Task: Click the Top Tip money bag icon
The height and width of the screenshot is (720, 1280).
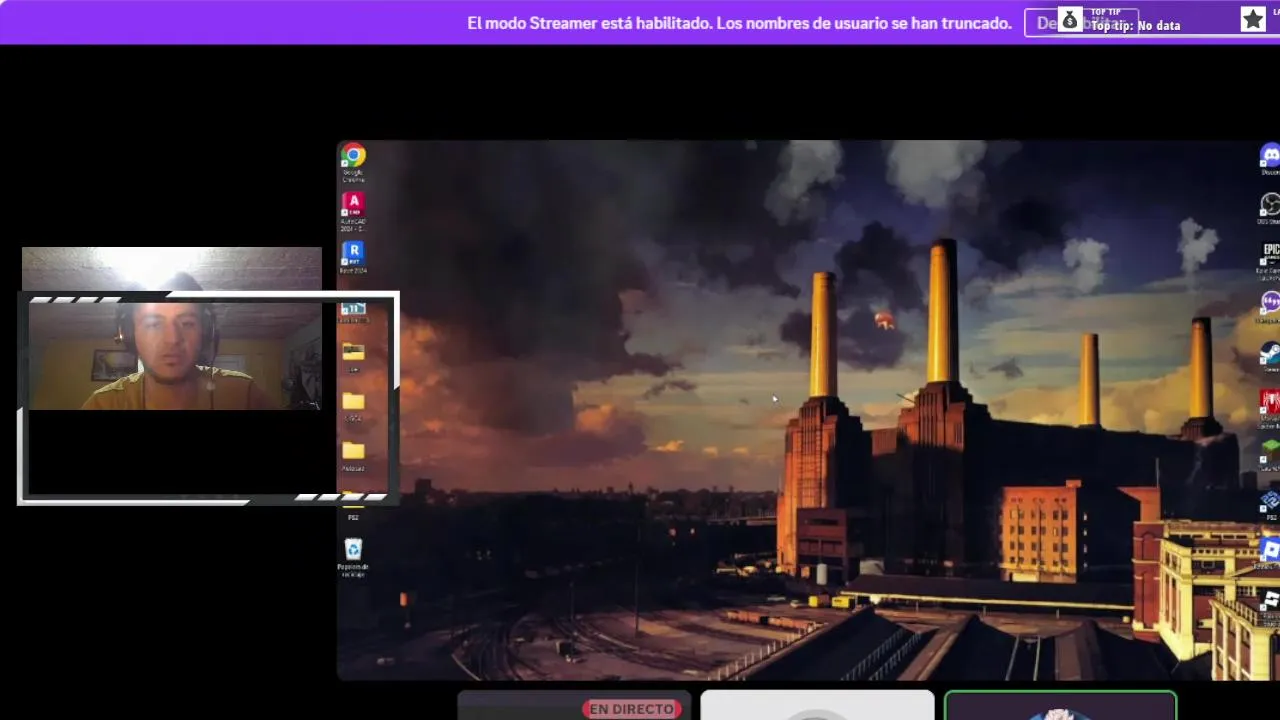Action: pyautogui.click(x=1070, y=20)
